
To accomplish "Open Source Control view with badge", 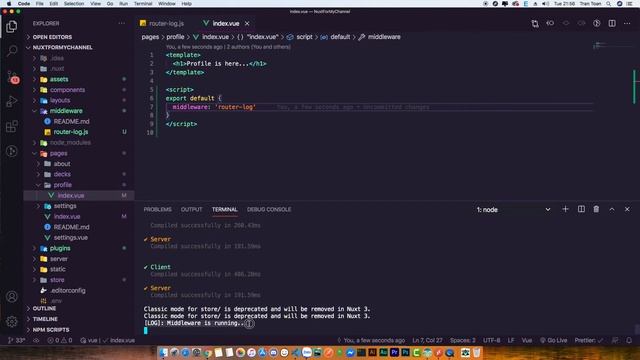I will [x=11, y=76].
